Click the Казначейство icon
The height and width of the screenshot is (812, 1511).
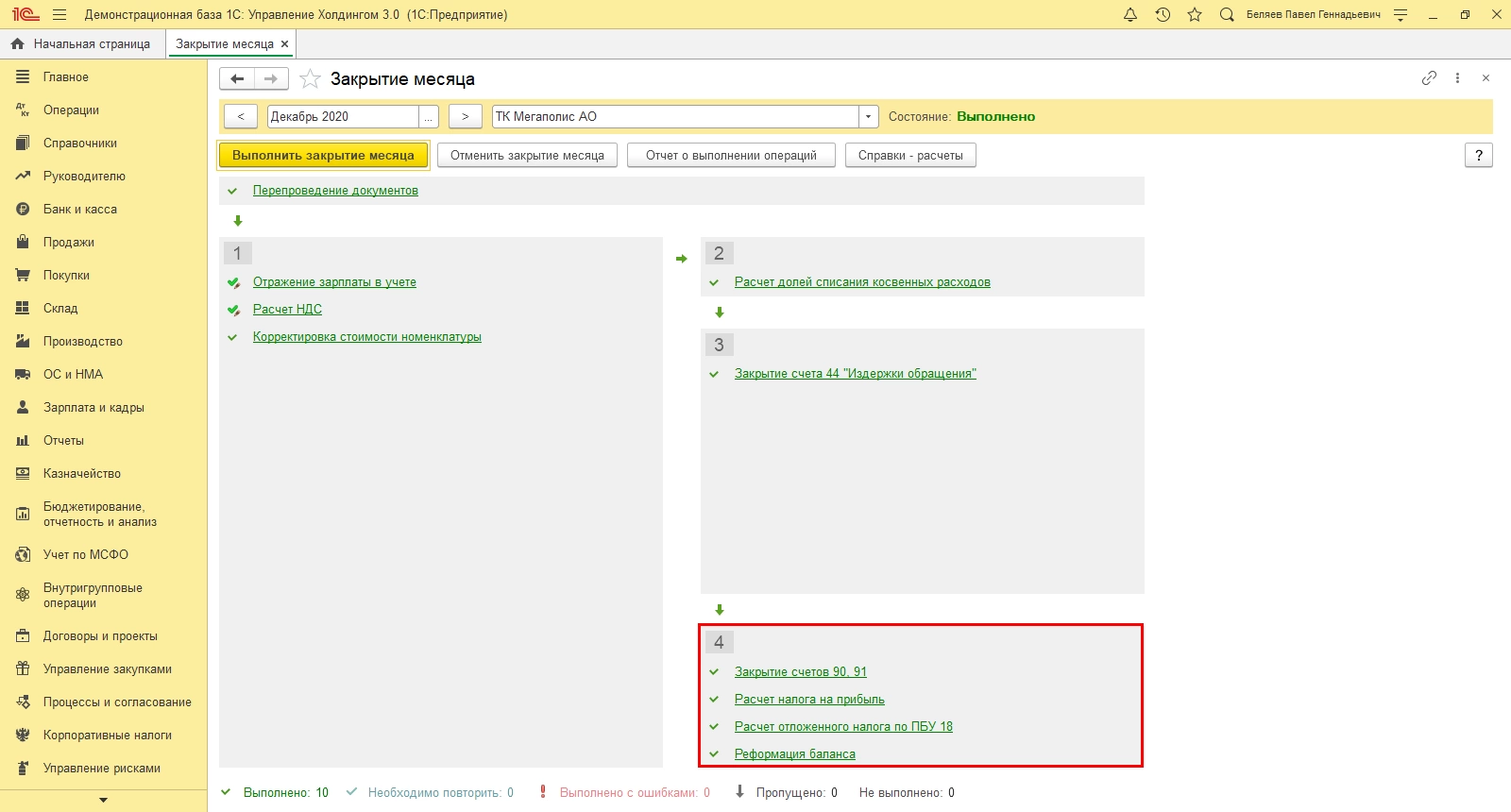click(23, 474)
